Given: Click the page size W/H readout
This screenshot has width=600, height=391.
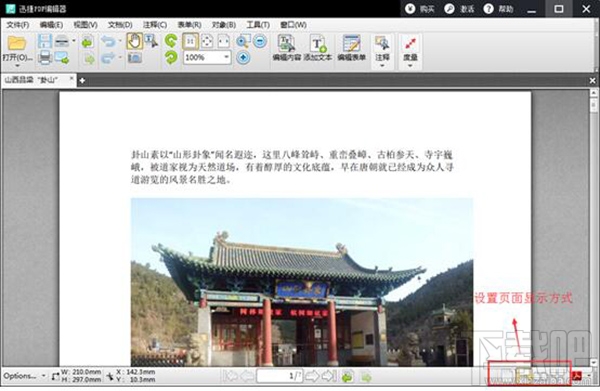Looking at the screenshot, I should (x=77, y=376).
